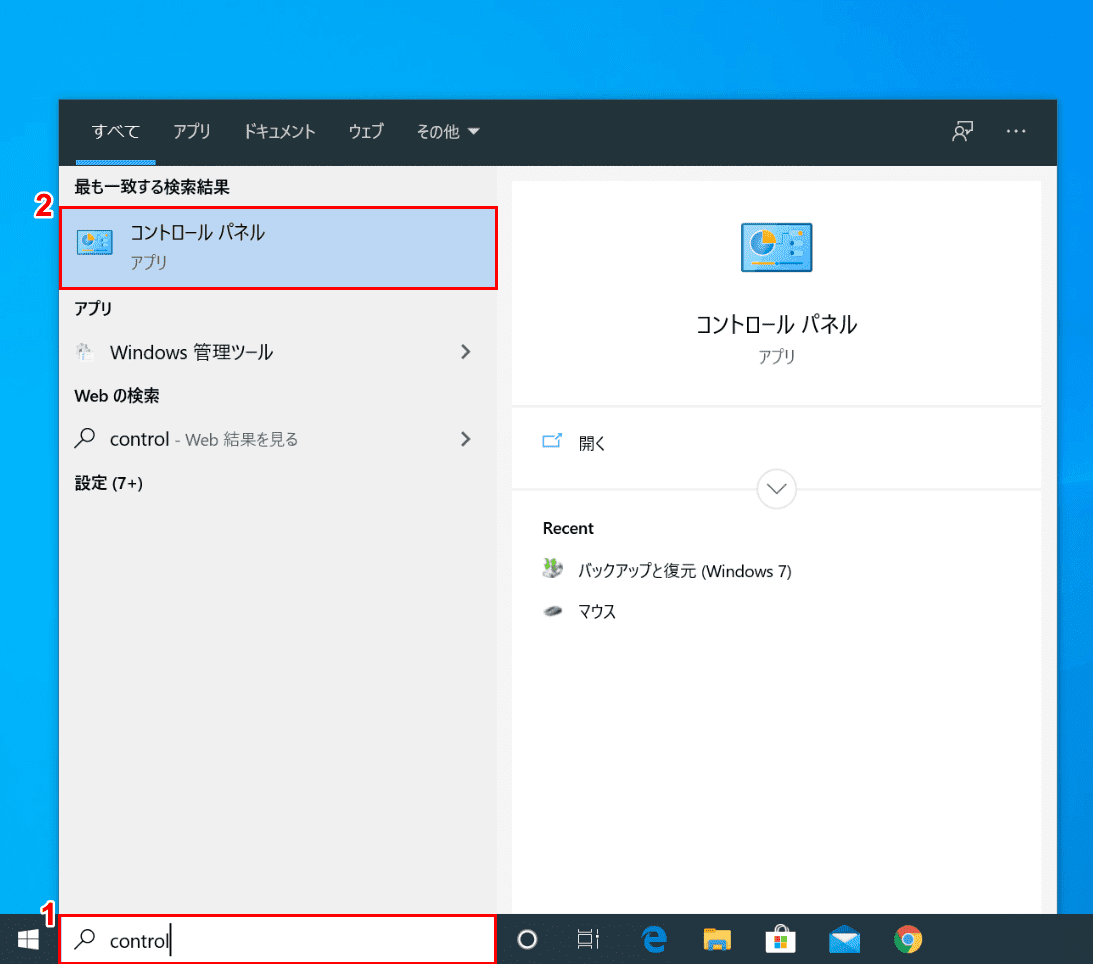
Task: Open コントロール パネル best match result
Action: click(278, 247)
